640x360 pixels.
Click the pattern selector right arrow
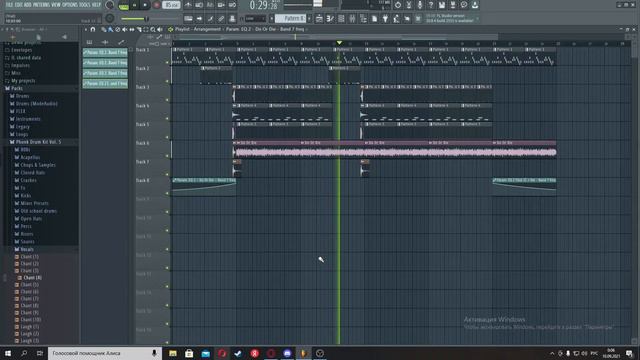309,19
